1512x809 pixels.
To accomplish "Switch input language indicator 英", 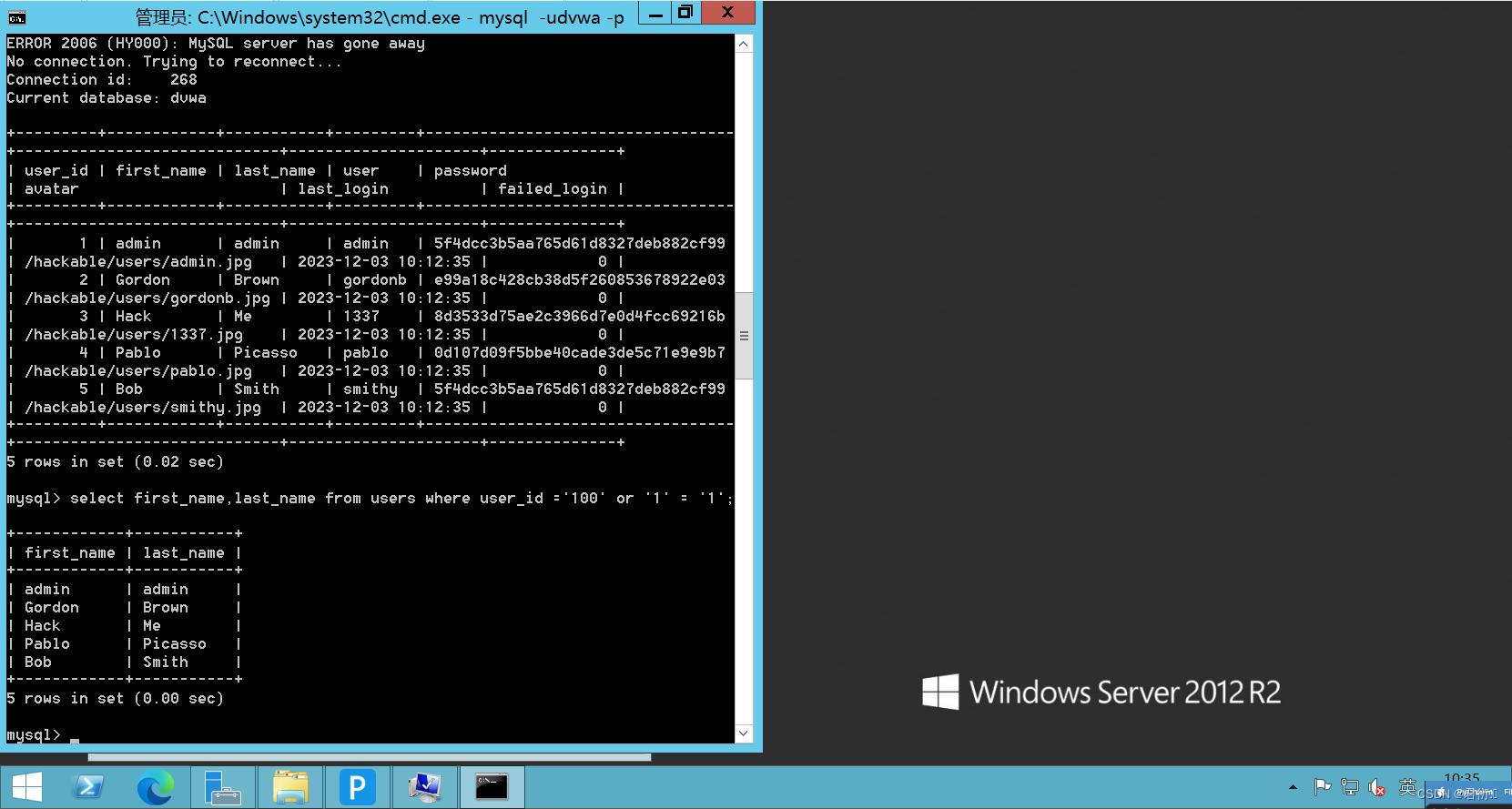I will point(1407,787).
